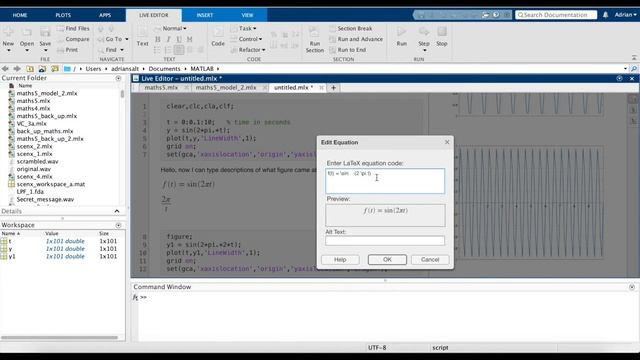Image resolution: width=640 pixels, height=360 pixels.
Task: Select Secret_message.wav file
Action: coord(45,199)
